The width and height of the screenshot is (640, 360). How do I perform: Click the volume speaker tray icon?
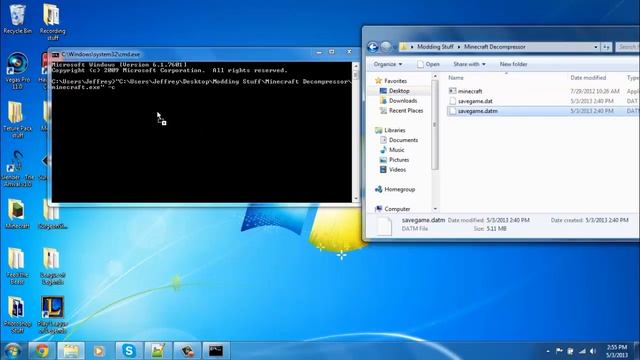pyautogui.click(x=593, y=351)
